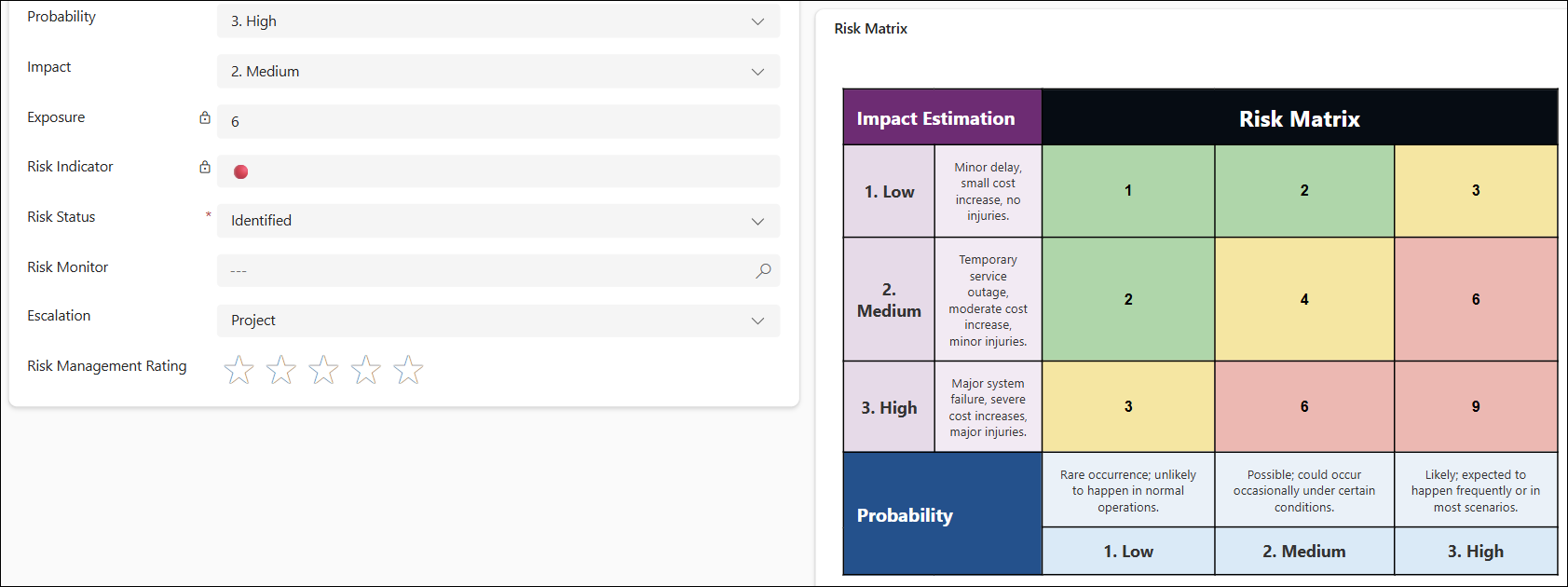Rate Risk Management with the first star
This screenshot has height=587, width=1568.
coord(239,370)
